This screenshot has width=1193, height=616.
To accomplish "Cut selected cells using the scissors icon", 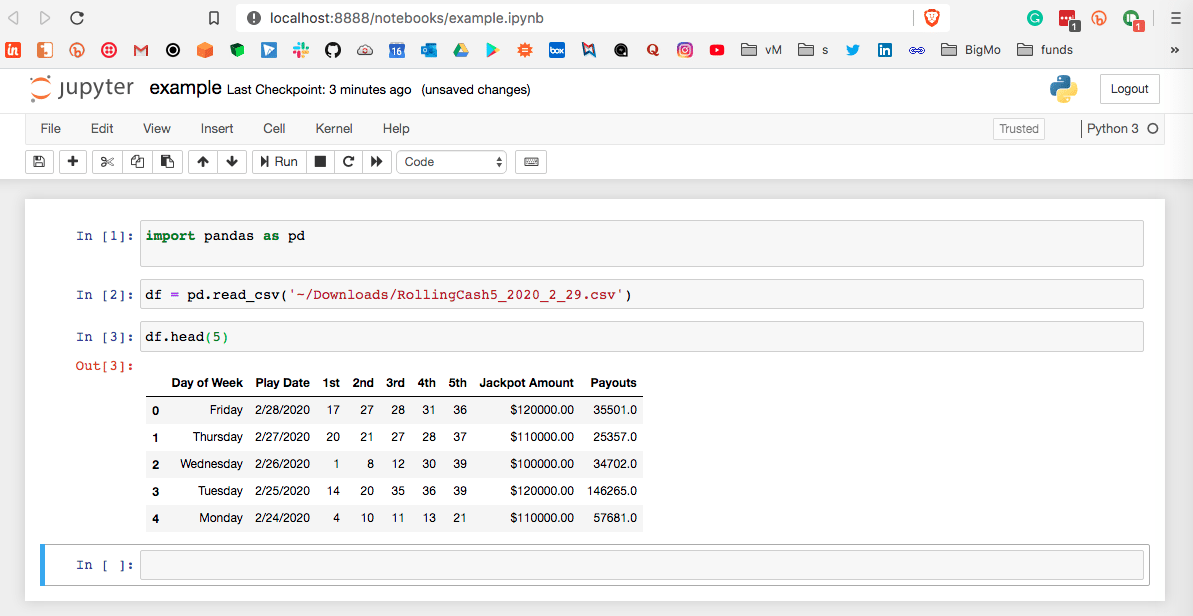I will click(x=108, y=162).
